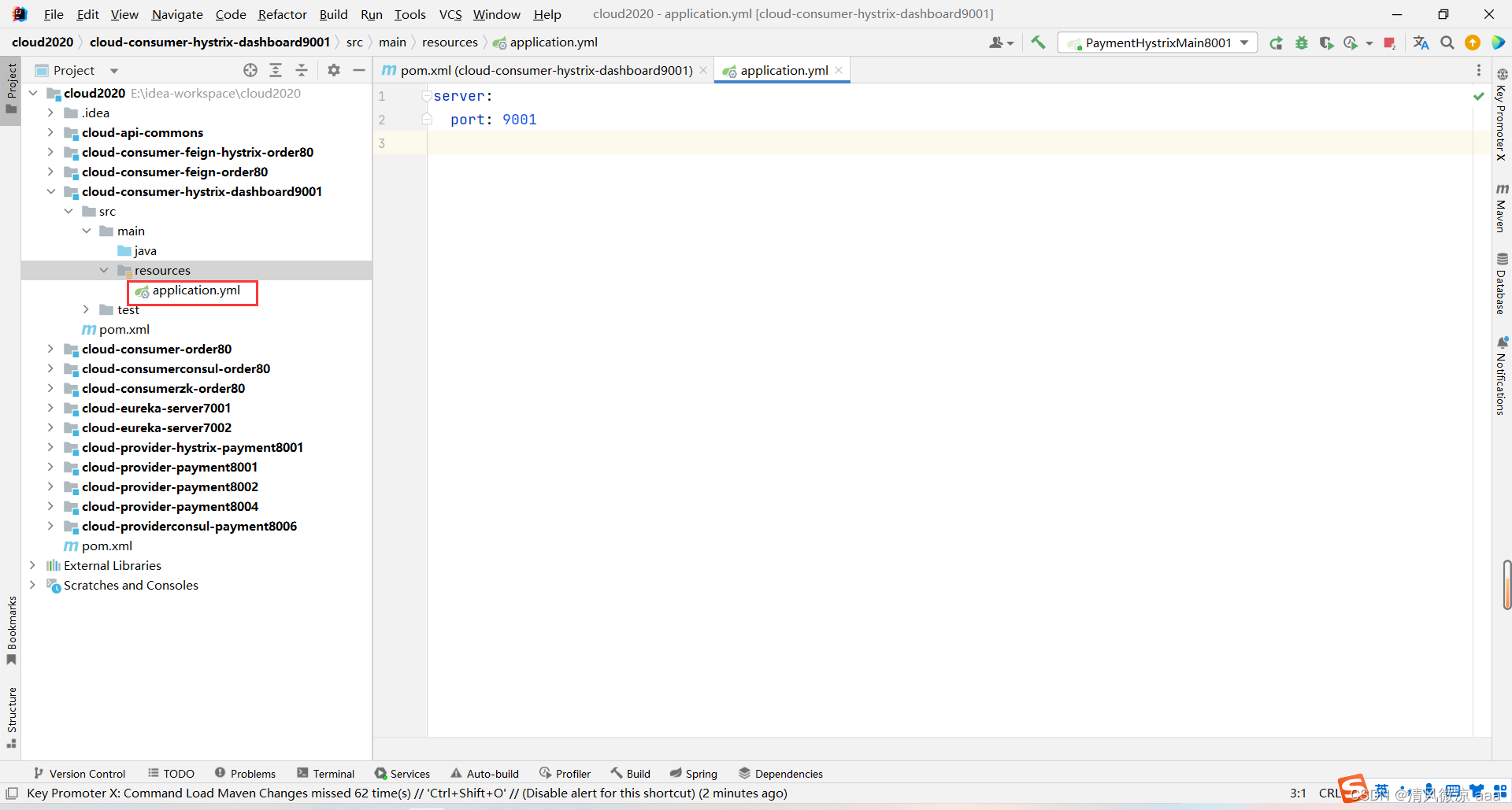Viewport: 1512px width, 810px height.
Task: Open the Terminal tool window
Action: point(326,774)
